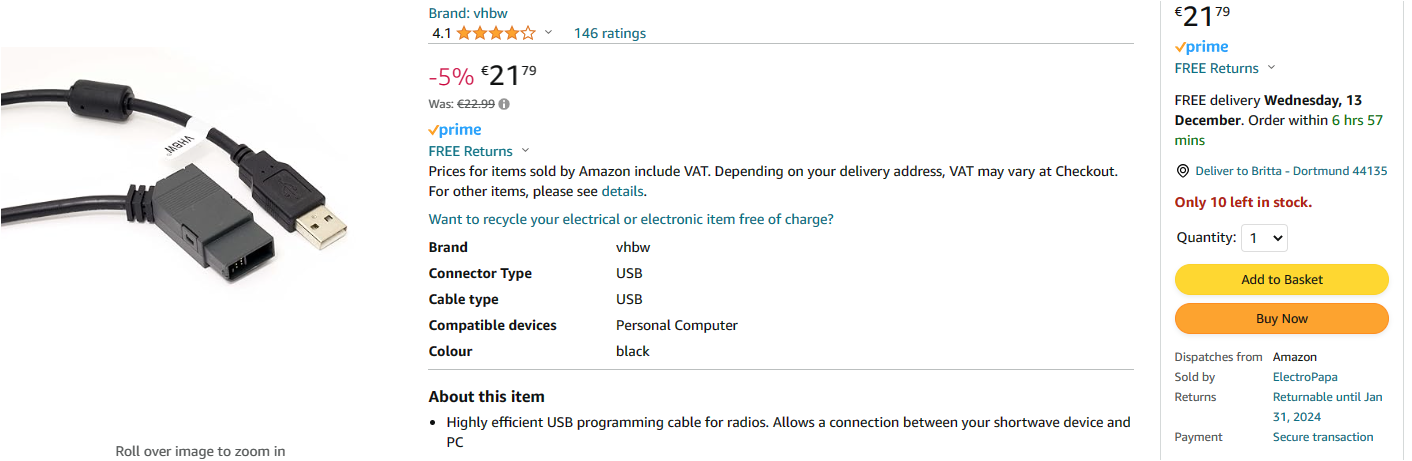Click the Returnable until Jan 31, 2024 link

coord(1327,406)
